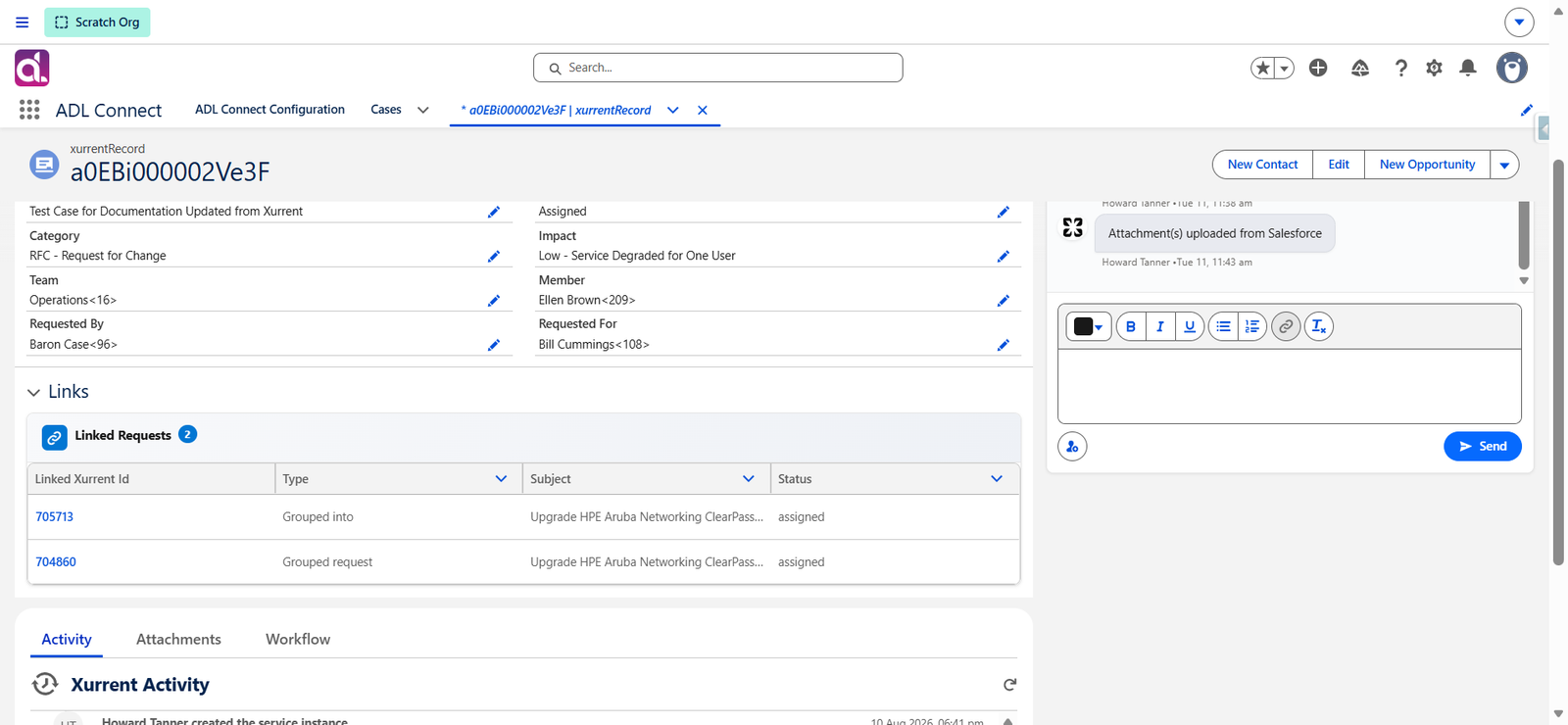Click the global actions plus icon
Screen dimensions: 1568x725
coord(1318,68)
